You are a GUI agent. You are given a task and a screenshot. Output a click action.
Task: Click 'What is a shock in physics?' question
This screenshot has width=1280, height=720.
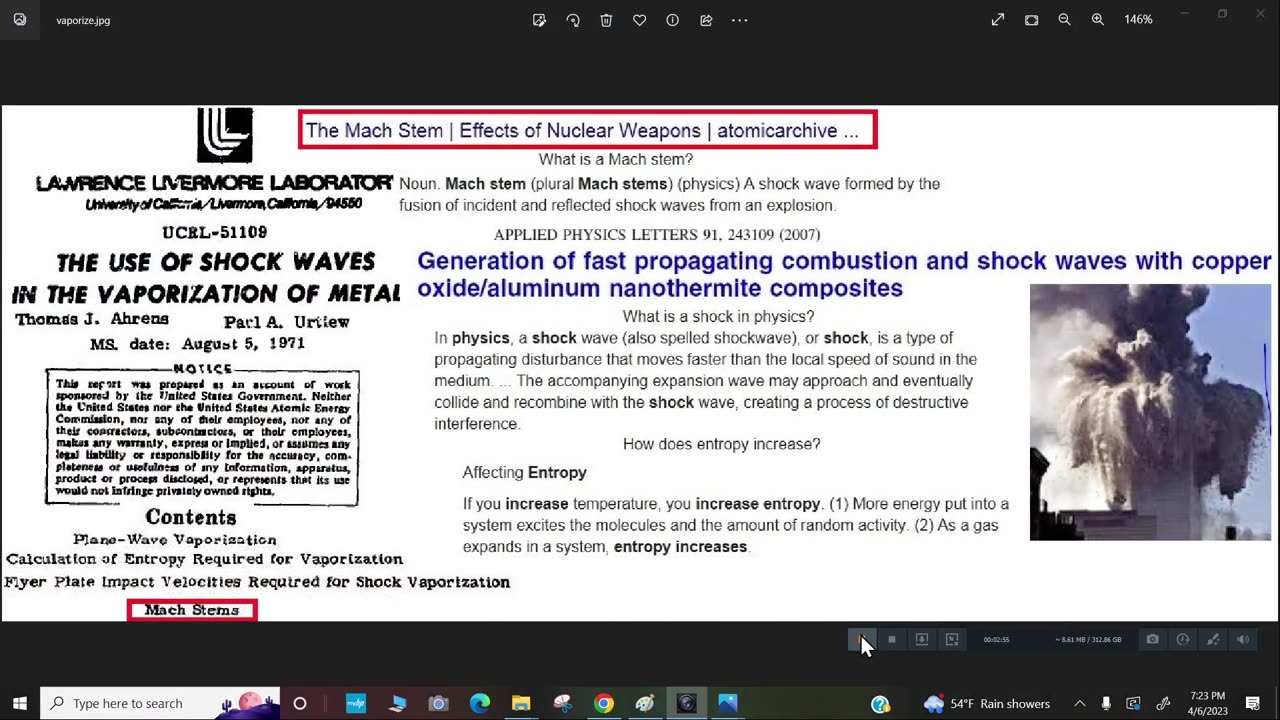pyautogui.click(x=718, y=317)
